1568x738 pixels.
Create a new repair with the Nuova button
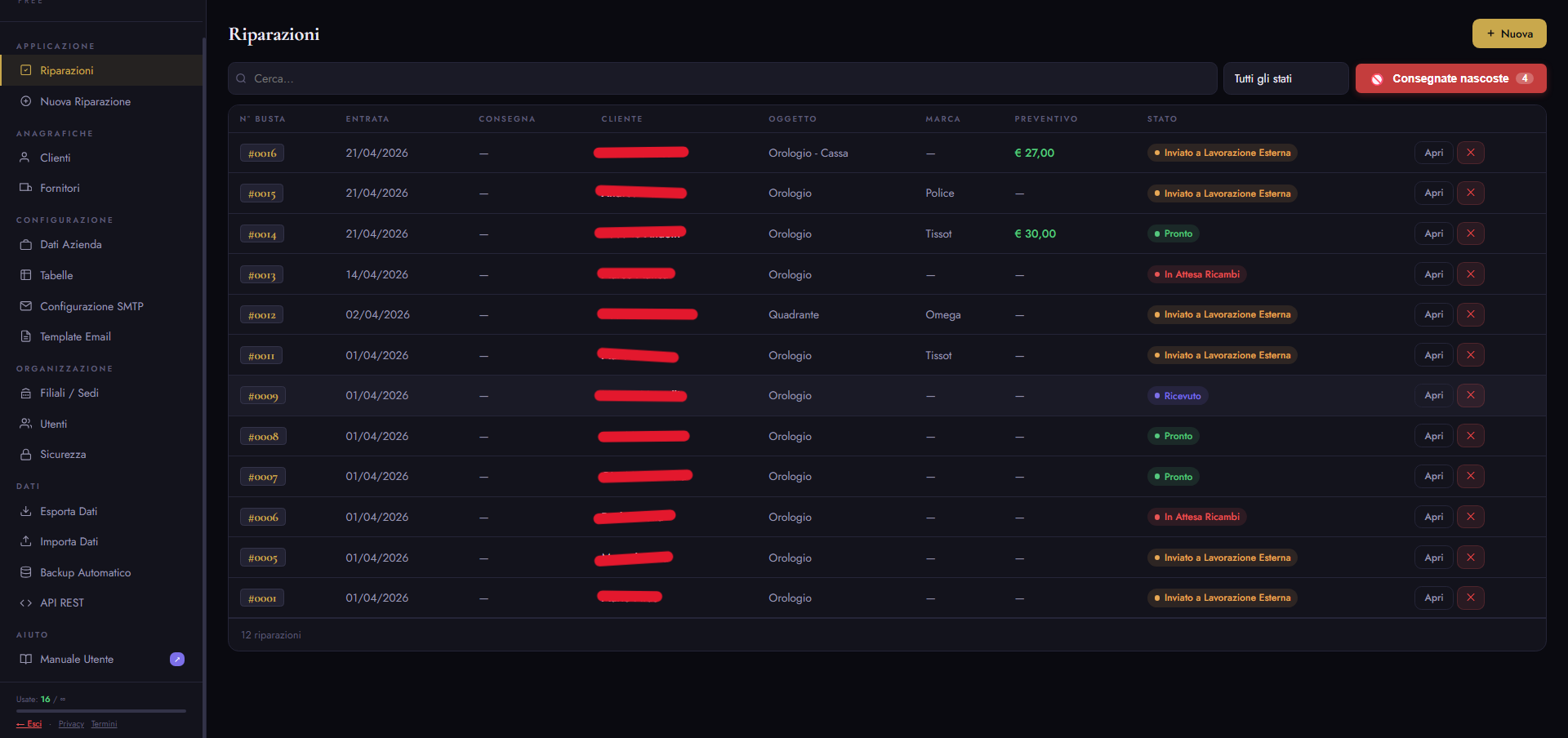click(x=1509, y=33)
